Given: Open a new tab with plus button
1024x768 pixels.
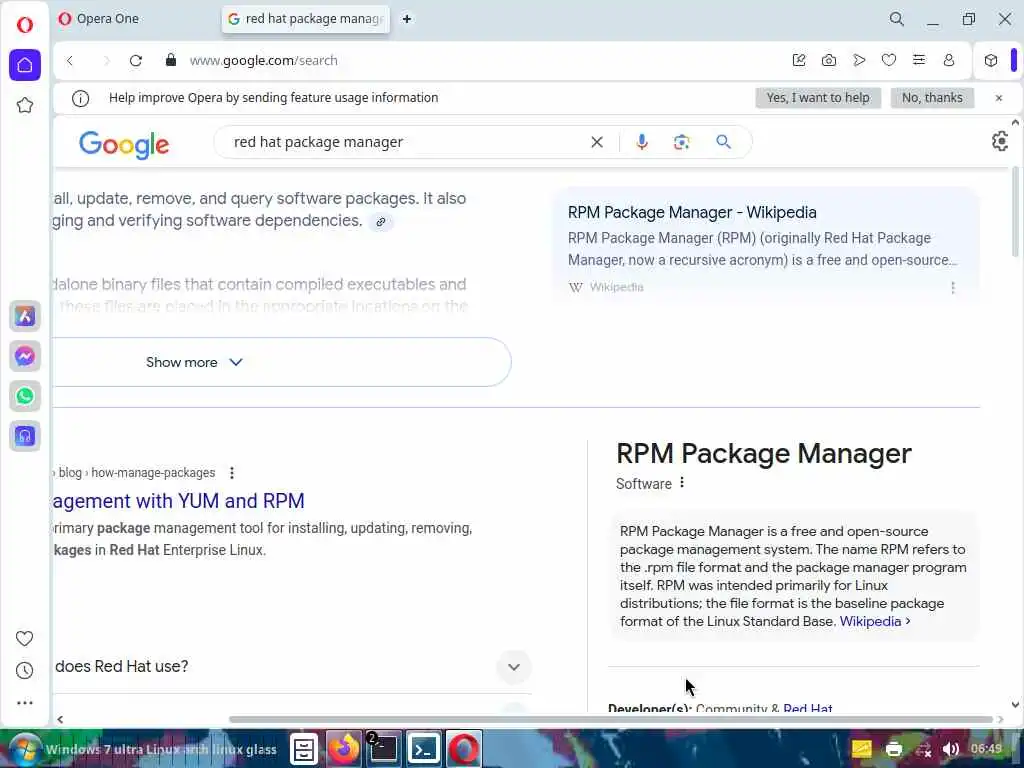Looking at the screenshot, I should 407,19.
